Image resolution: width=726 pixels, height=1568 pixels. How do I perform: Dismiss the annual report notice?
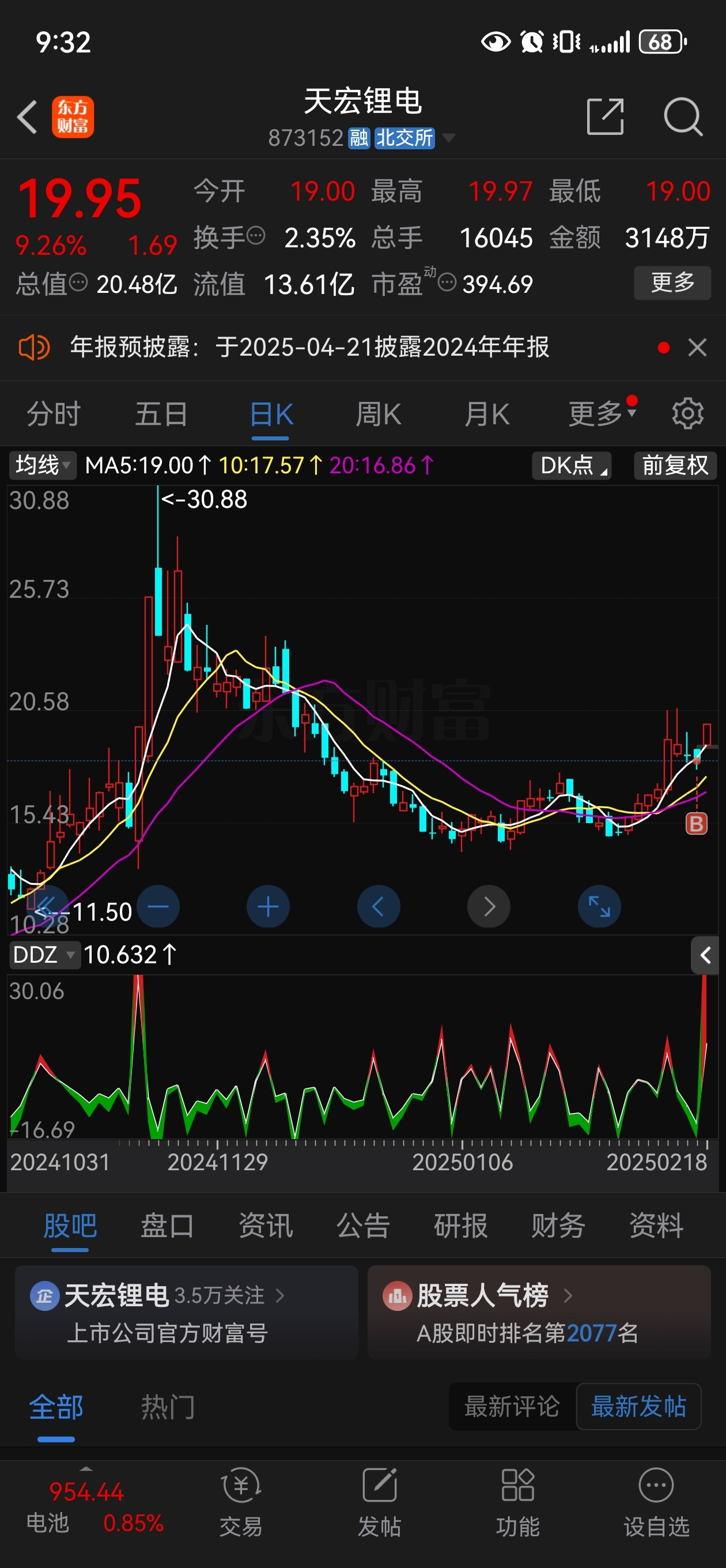pos(697,348)
